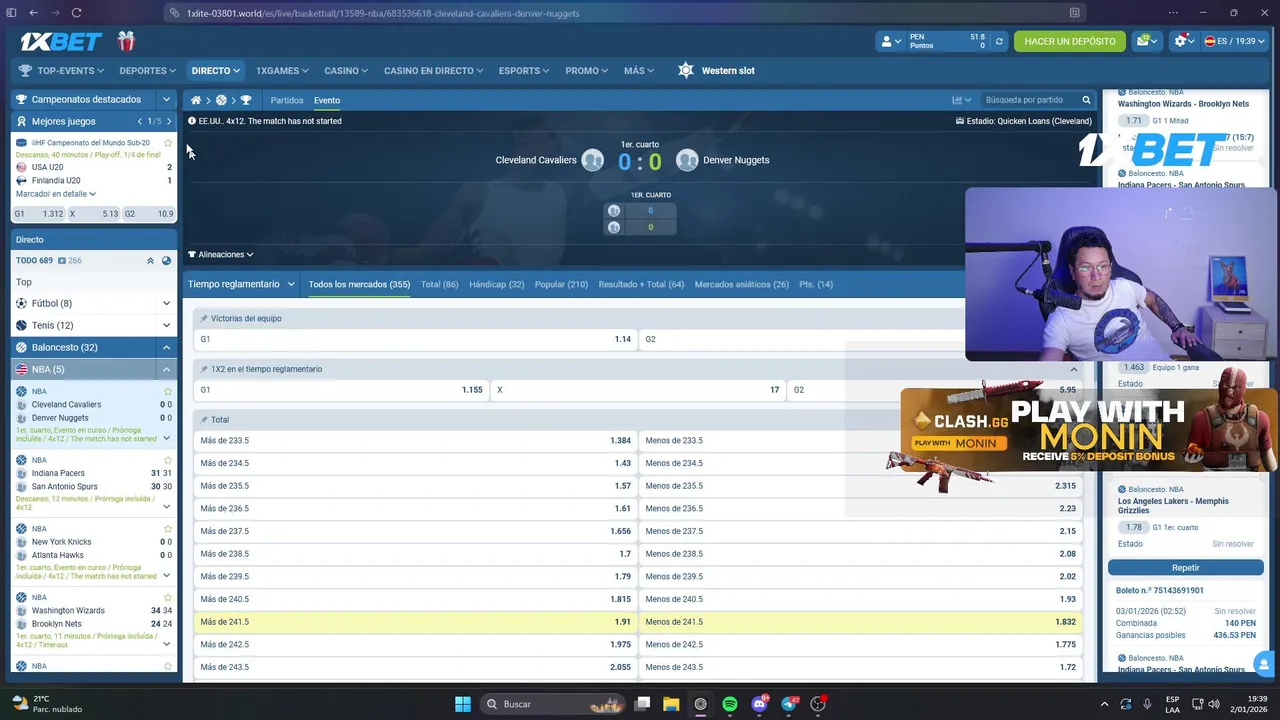Favorite the Cleveland Cavaliers game with star
The height and width of the screenshot is (720, 1280).
(168, 391)
